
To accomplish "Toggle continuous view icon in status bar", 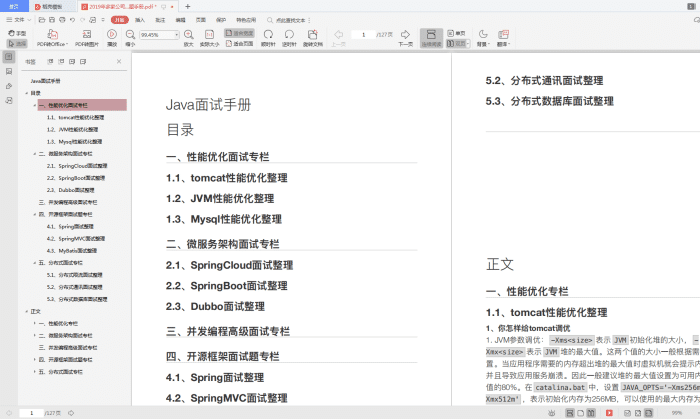I will [x=570, y=413].
